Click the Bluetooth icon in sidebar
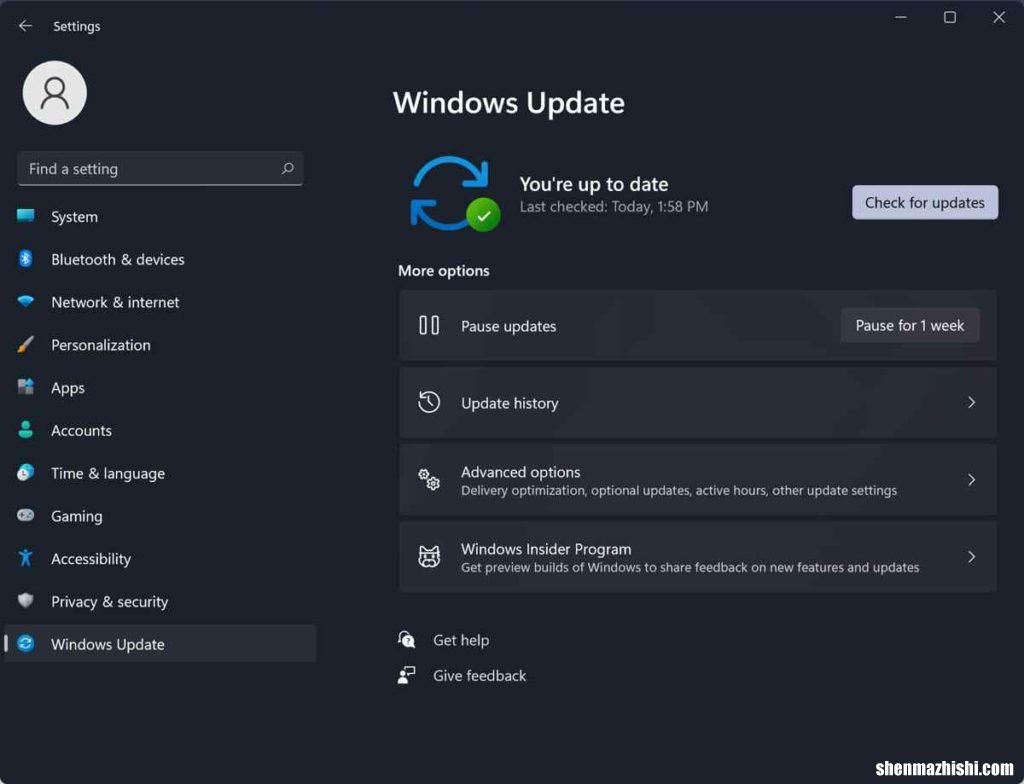1024x784 pixels. click(x=25, y=259)
